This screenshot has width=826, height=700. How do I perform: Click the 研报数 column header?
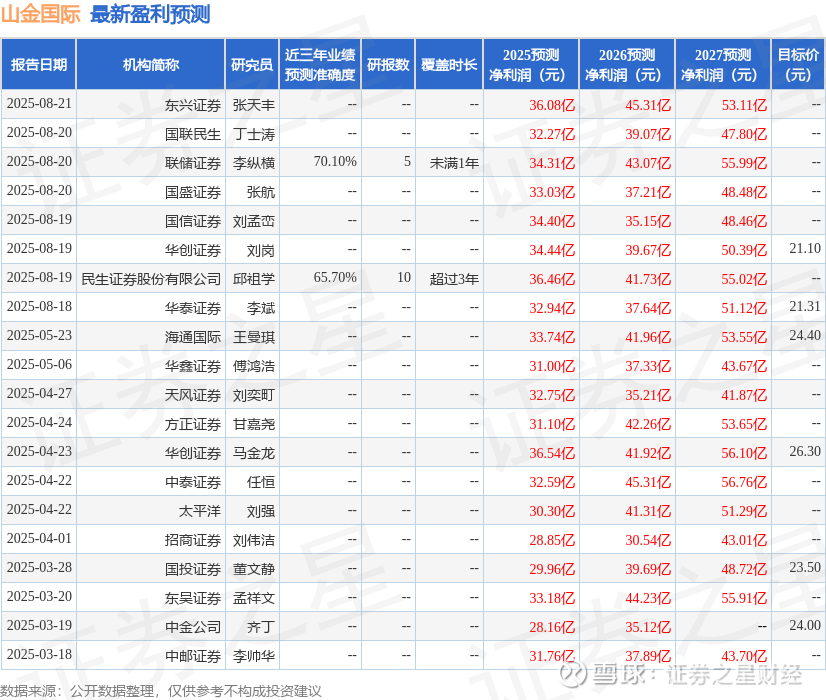tap(388, 64)
